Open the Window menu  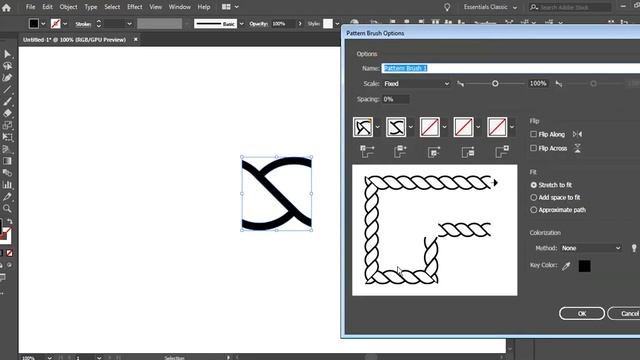pos(180,7)
